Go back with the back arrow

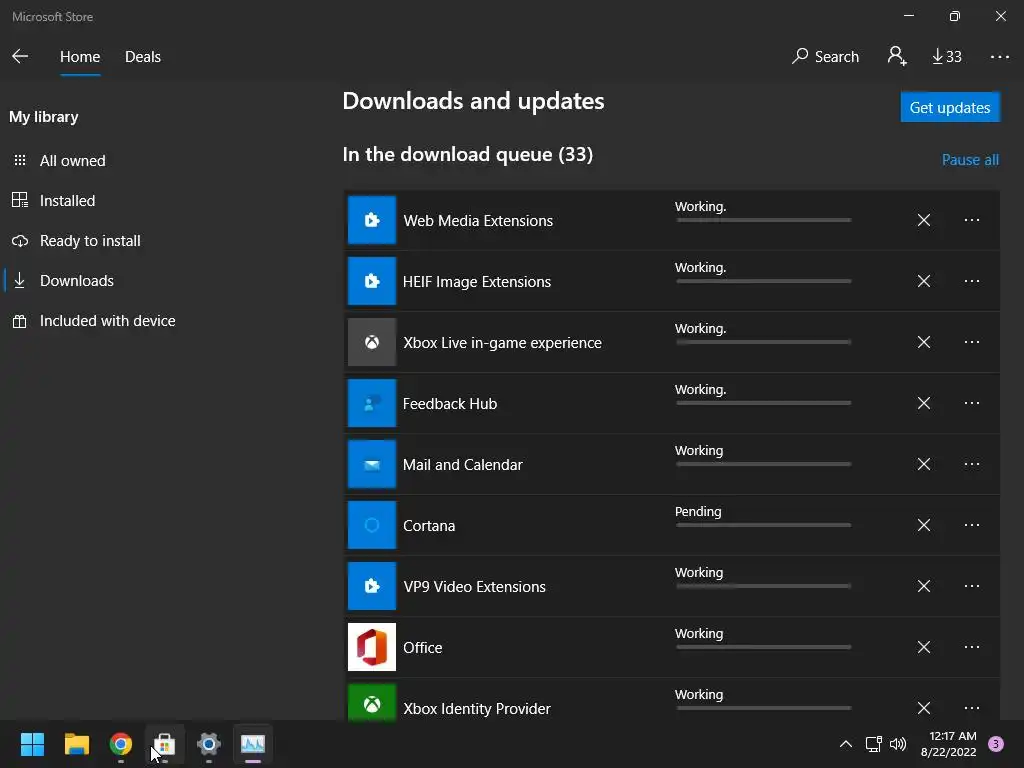(x=20, y=56)
